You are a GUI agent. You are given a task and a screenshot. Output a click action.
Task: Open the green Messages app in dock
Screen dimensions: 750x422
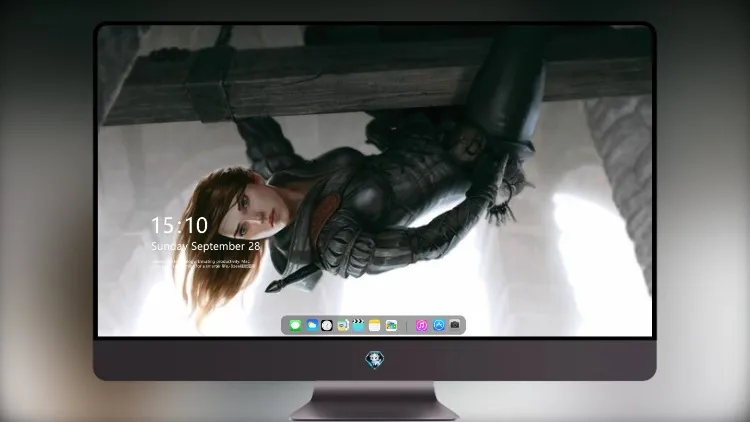295,325
